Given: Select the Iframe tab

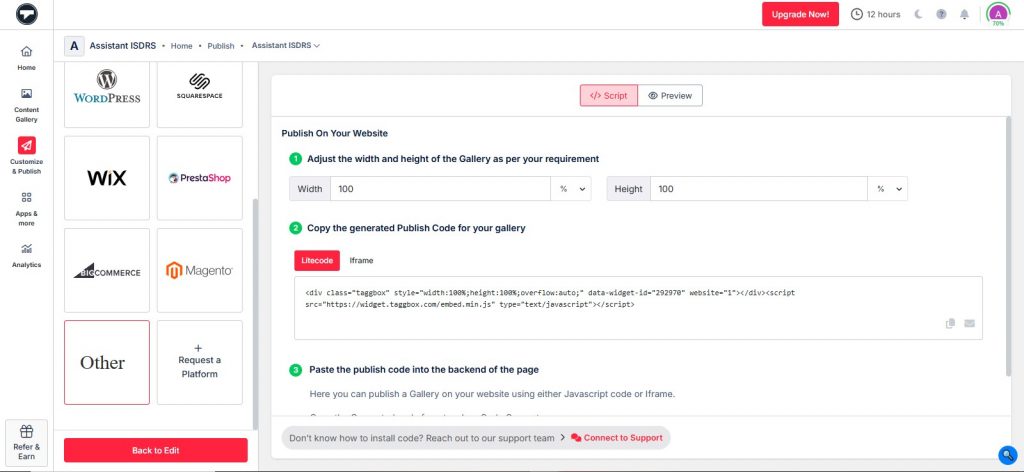Looking at the screenshot, I should pos(361,260).
